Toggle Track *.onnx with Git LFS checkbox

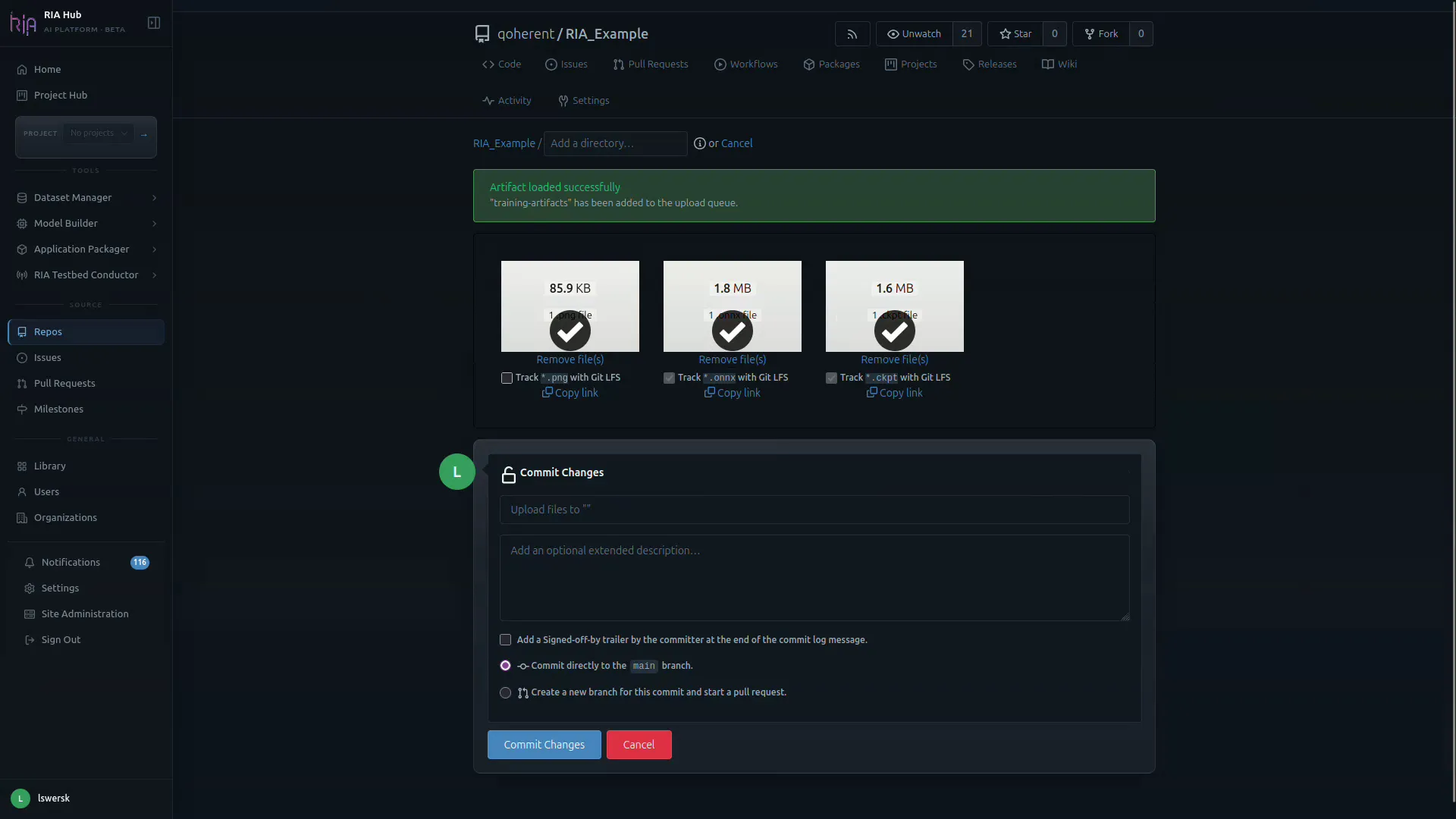(x=669, y=378)
